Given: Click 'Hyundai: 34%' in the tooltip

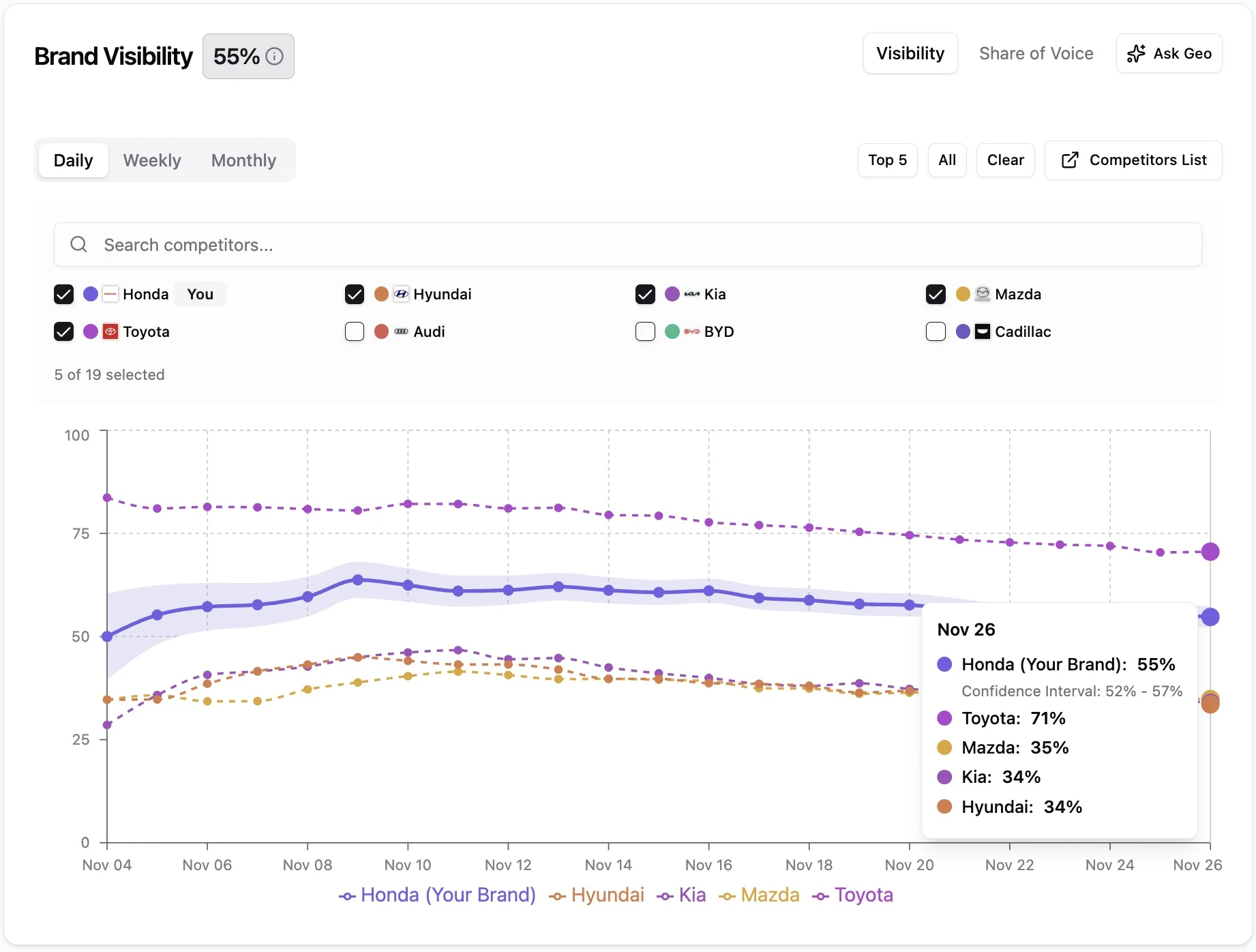Looking at the screenshot, I should [1022, 807].
